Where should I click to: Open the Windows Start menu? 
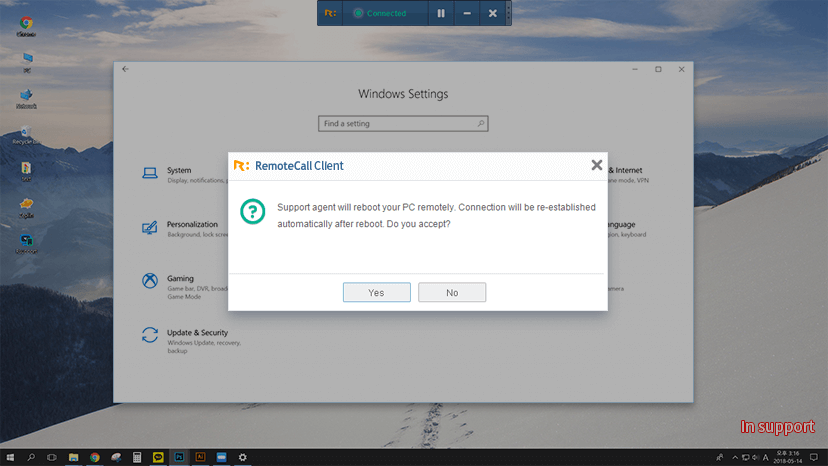pyautogui.click(x=10, y=457)
